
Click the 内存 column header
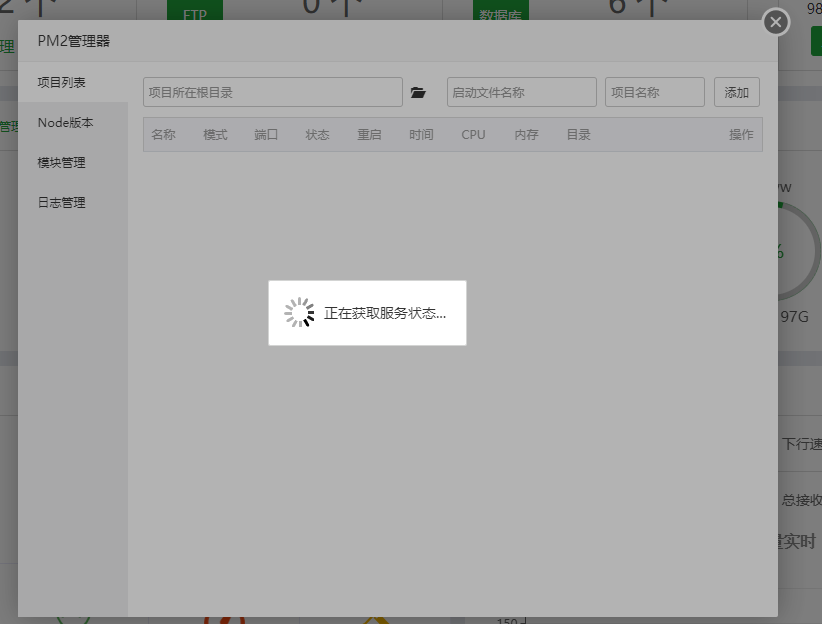click(x=526, y=135)
